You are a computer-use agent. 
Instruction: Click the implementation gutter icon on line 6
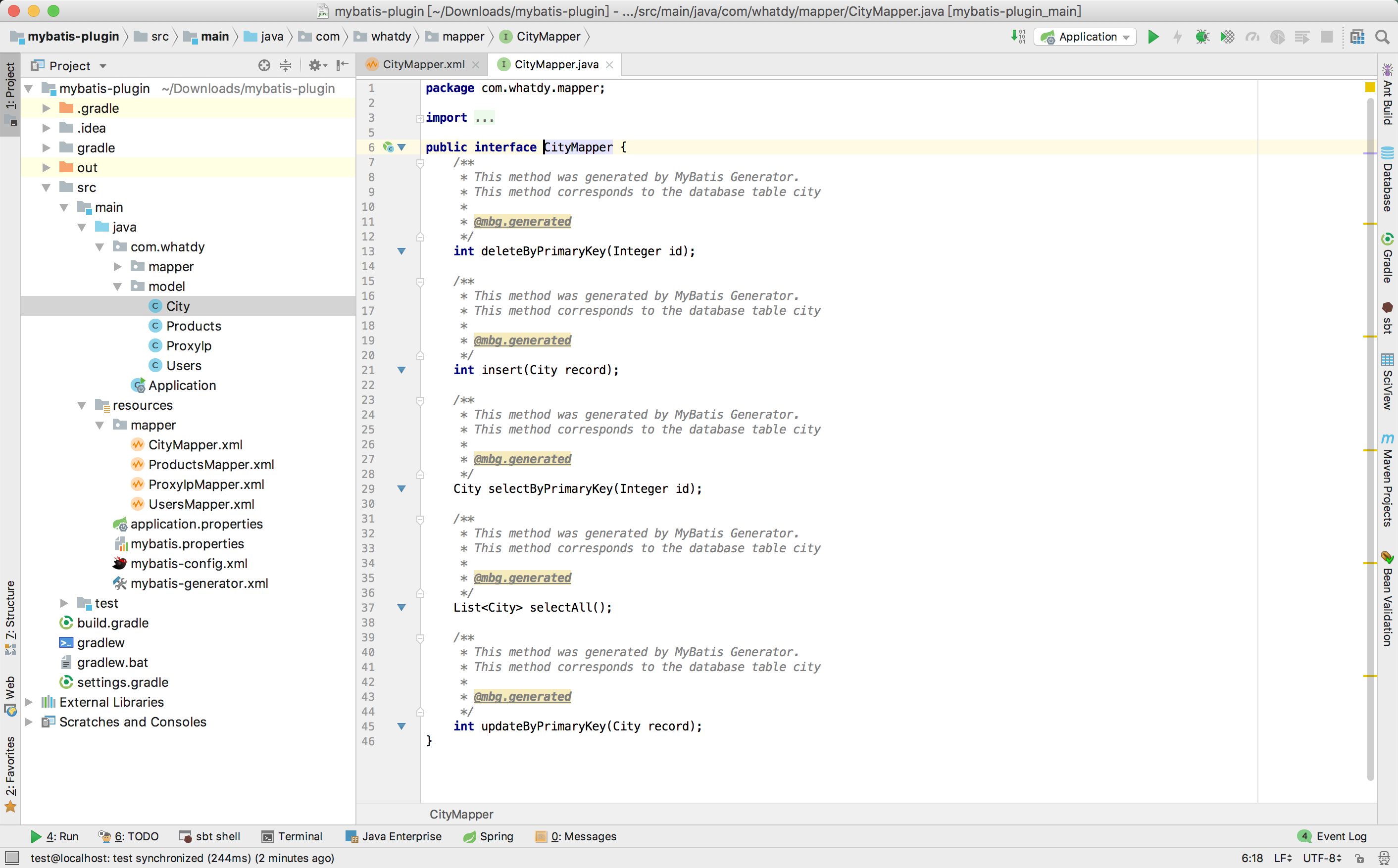point(389,147)
